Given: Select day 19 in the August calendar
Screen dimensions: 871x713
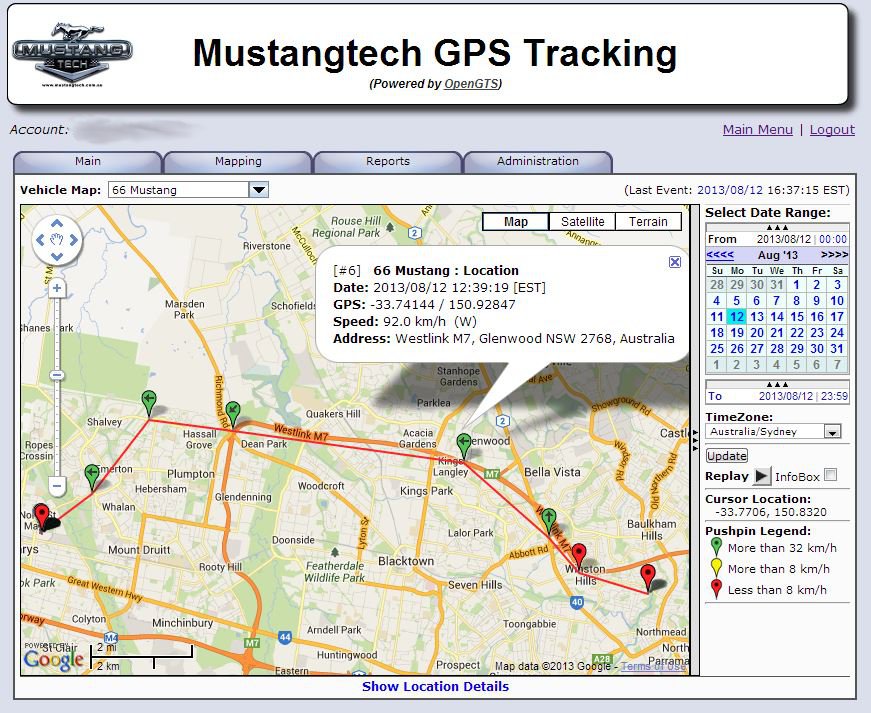Looking at the screenshot, I should (737, 333).
